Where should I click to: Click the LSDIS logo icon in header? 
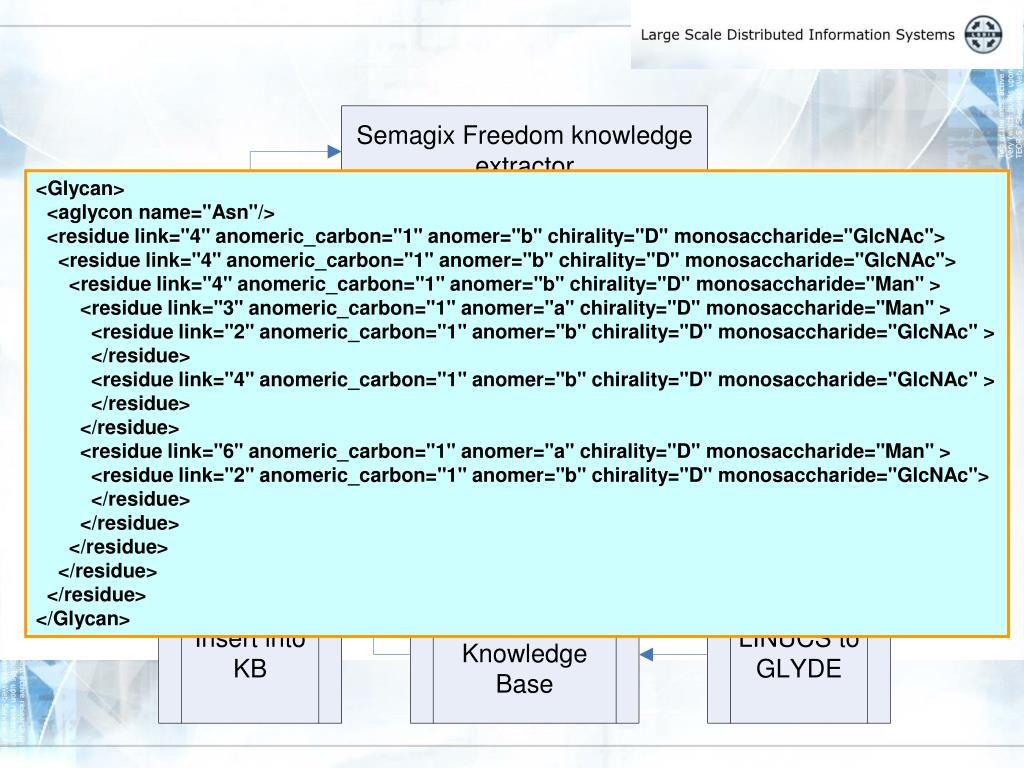[983, 35]
